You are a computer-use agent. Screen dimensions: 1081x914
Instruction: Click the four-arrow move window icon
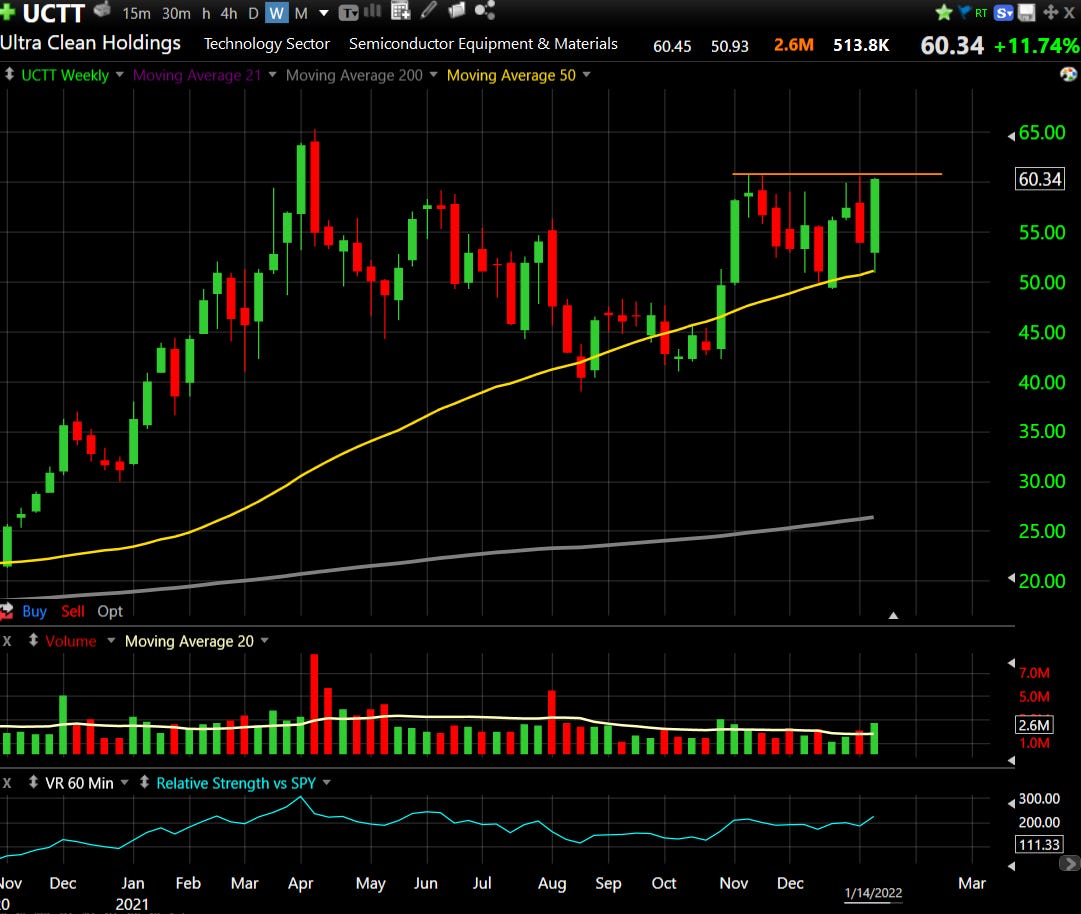coord(1051,12)
